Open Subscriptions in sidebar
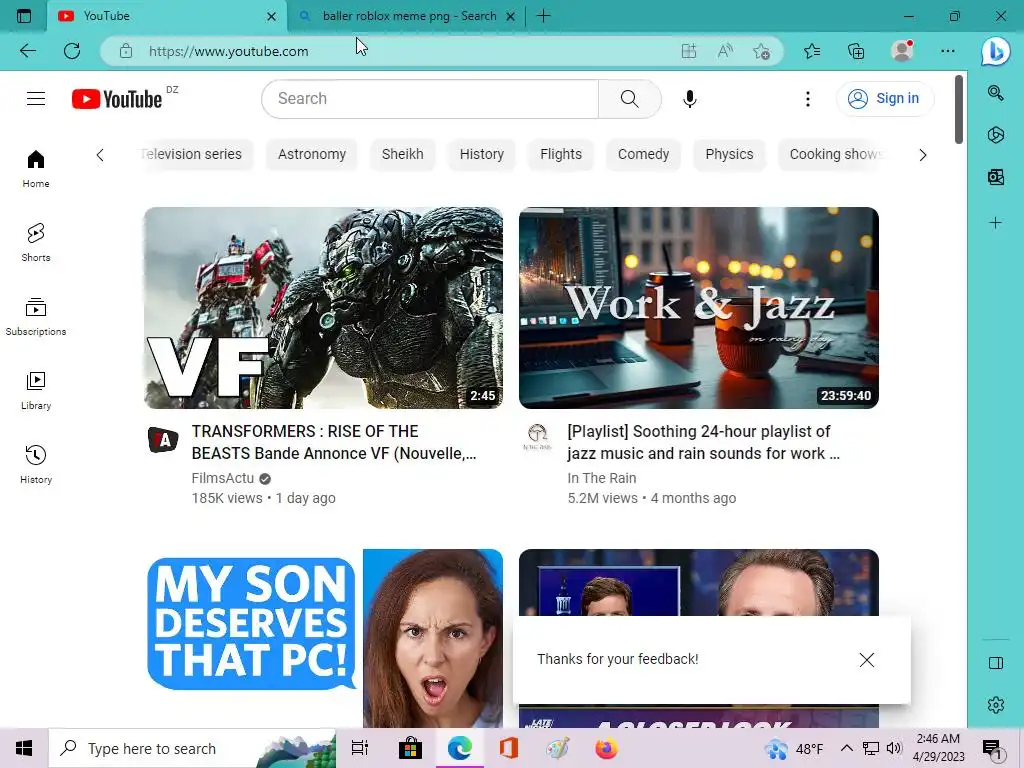The image size is (1024, 768). click(x=36, y=317)
